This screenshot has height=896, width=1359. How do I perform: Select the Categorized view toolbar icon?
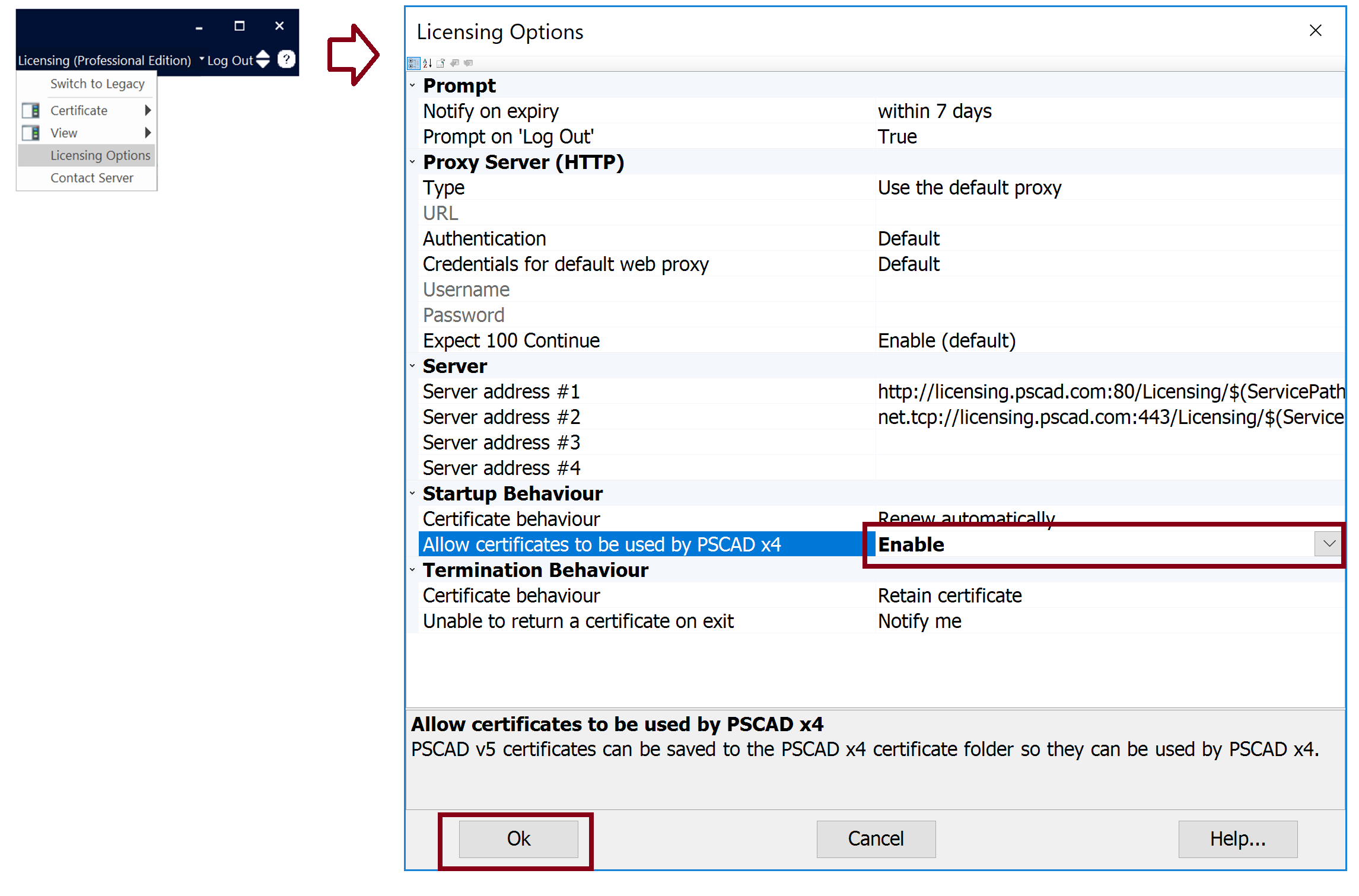tap(413, 63)
